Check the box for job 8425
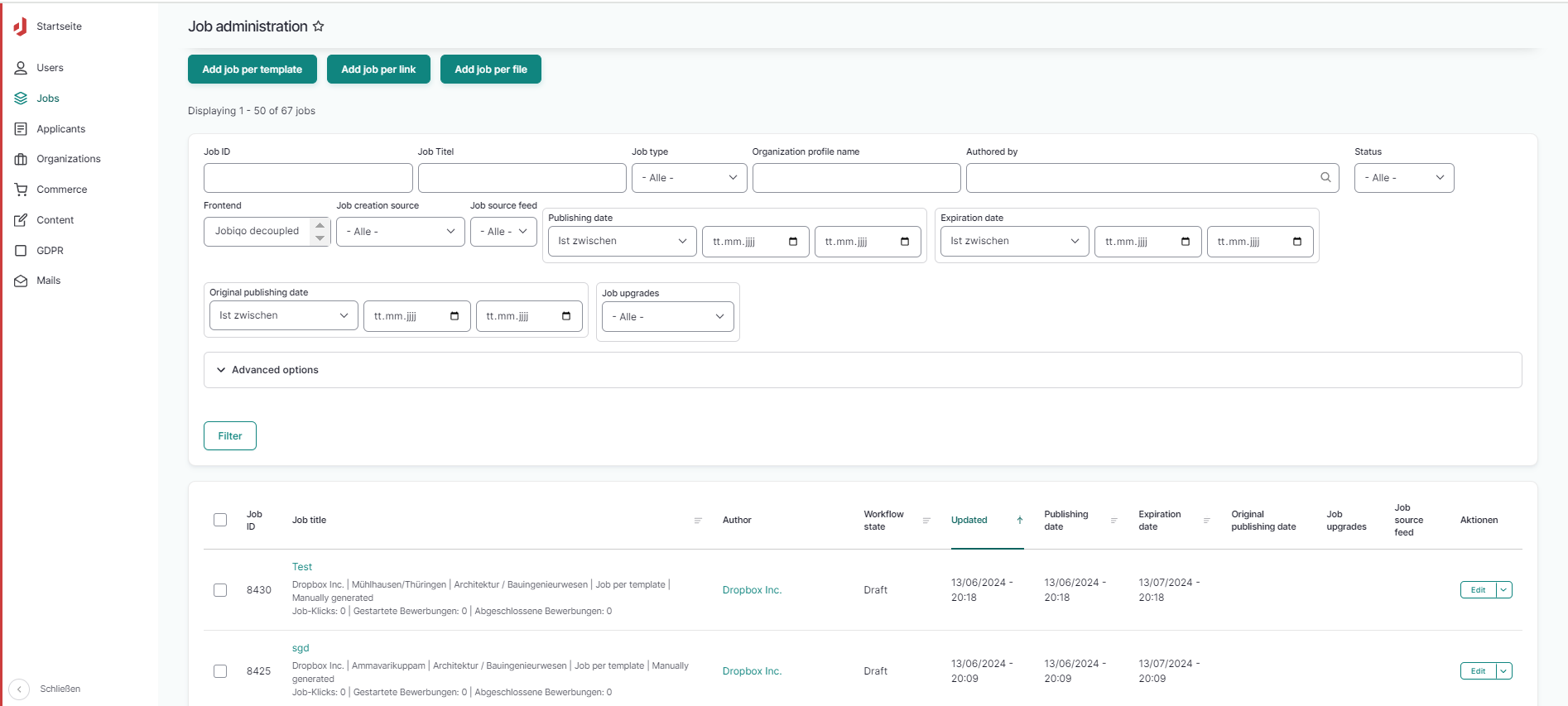Image resolution: width=1568 pixels, height=706 pixels. [x=220, y=671]
